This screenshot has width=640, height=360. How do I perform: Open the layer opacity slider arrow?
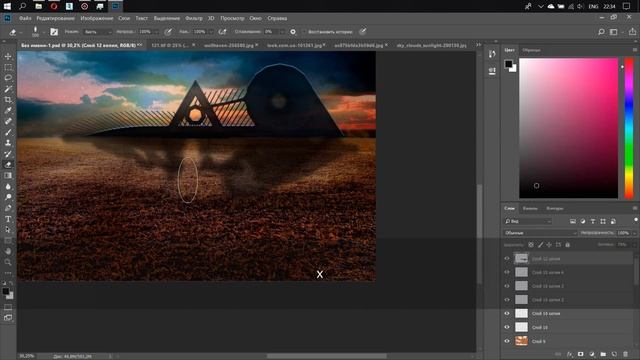tap(634, 233)
